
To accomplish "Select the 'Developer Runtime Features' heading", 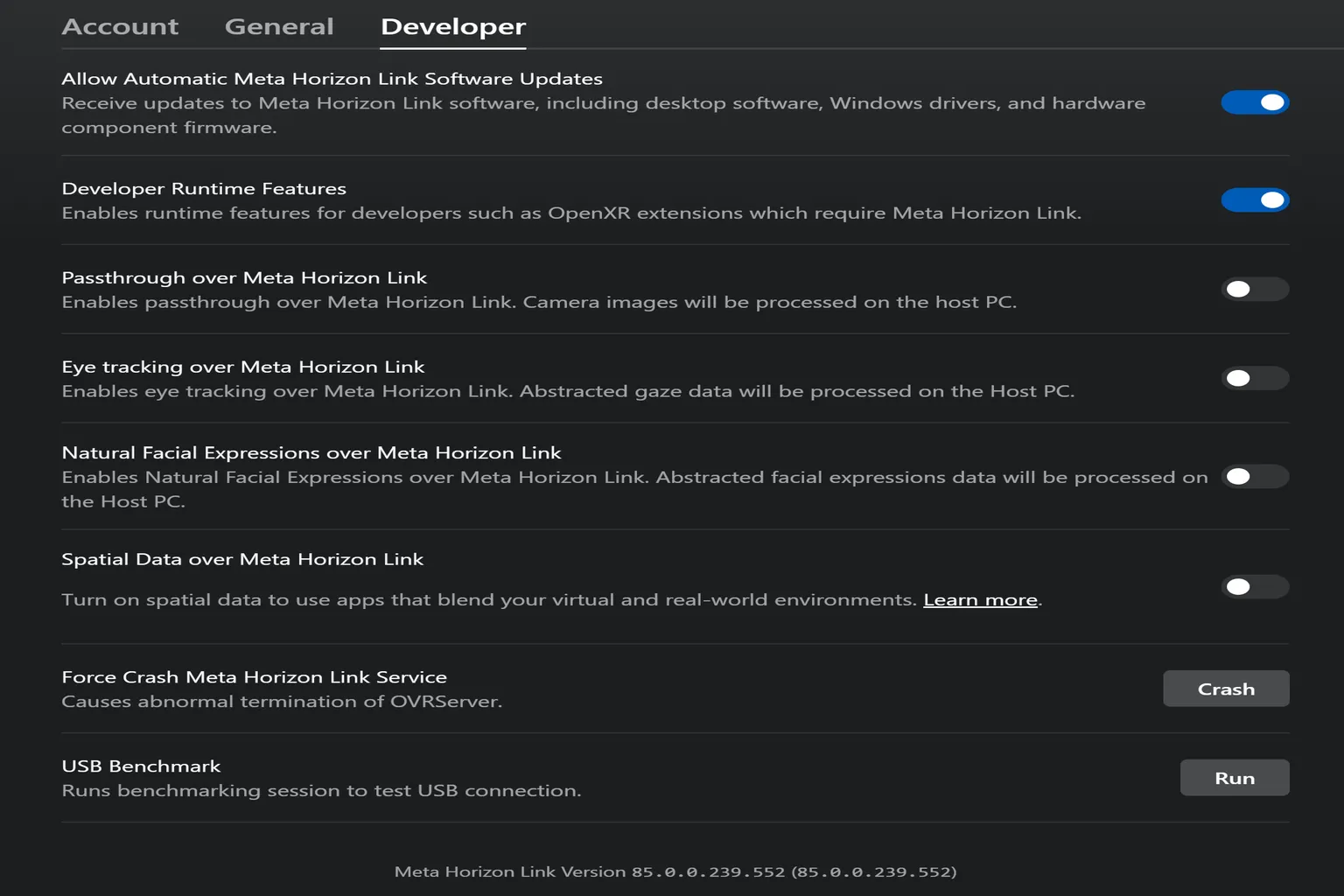I will (x=204, y=189).
